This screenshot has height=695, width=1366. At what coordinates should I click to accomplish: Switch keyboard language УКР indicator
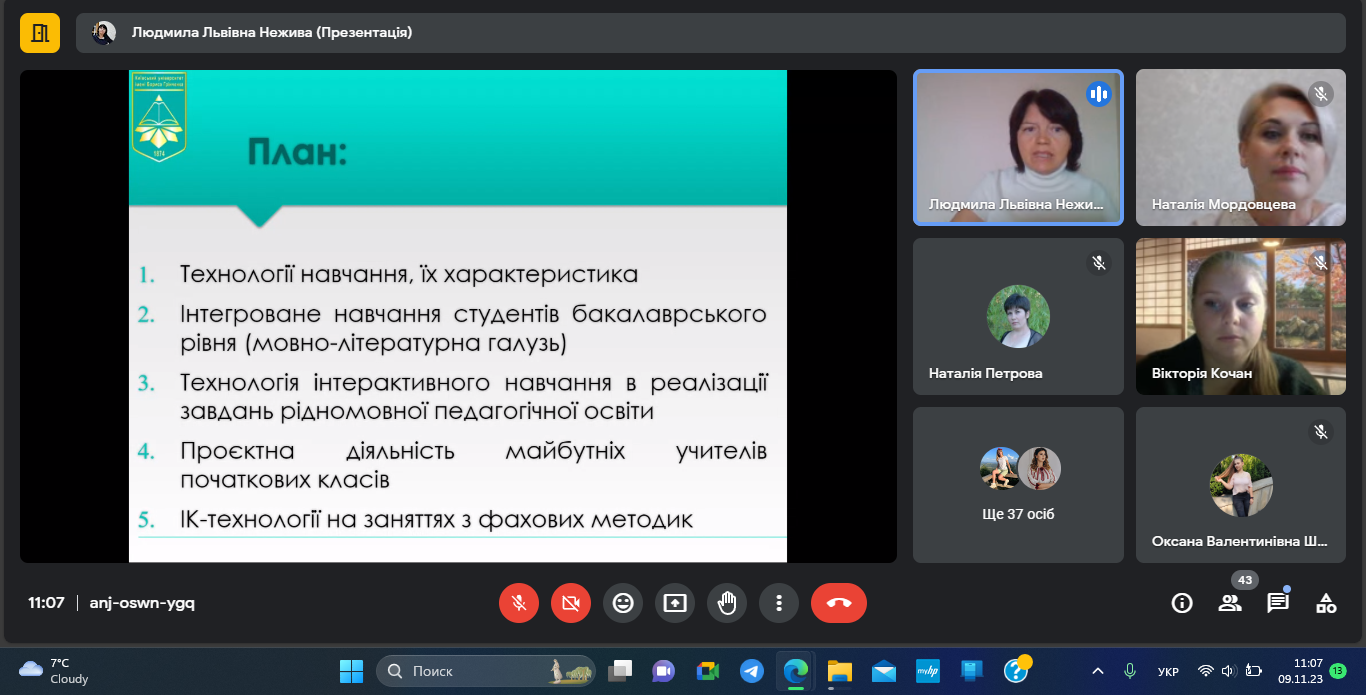(1167, 671)
